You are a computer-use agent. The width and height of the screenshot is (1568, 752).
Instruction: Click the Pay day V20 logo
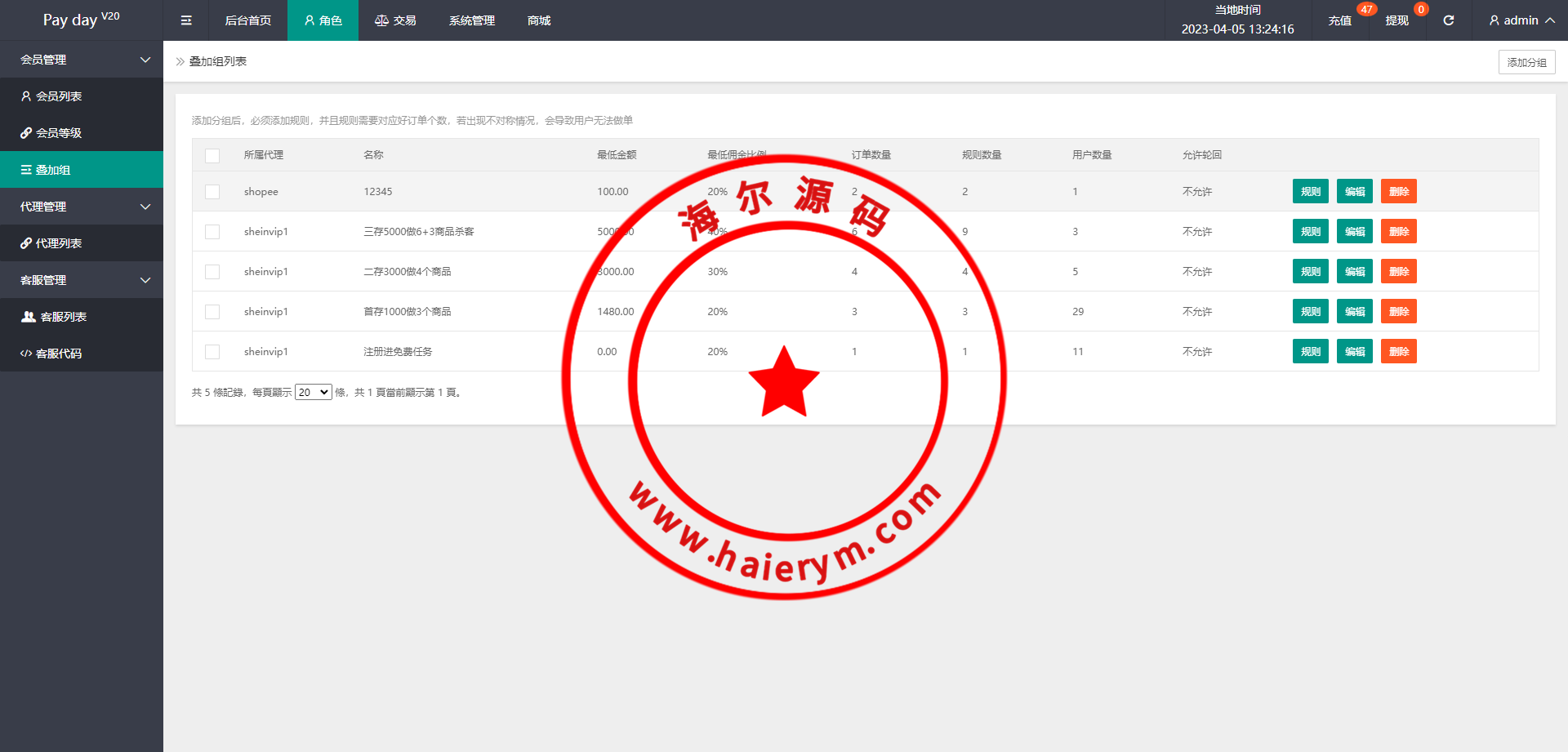click(x=82, y=20)
